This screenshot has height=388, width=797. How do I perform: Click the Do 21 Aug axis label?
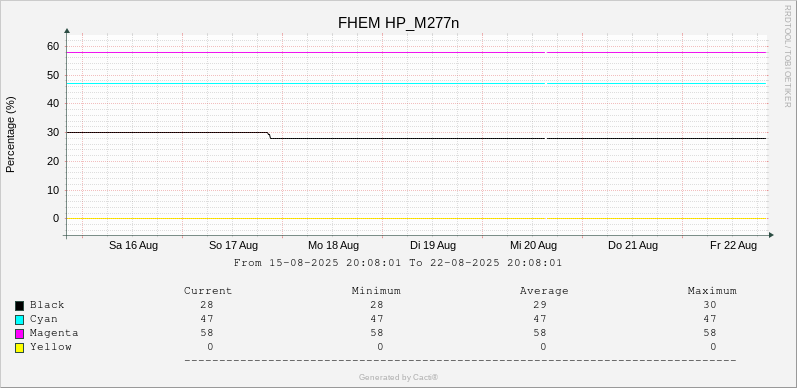pos(633,246)
